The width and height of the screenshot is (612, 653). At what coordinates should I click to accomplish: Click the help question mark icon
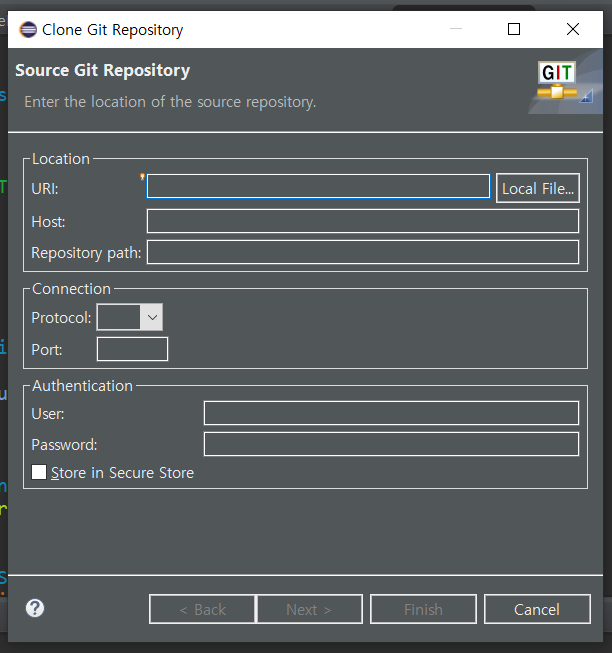click(35, 608)
